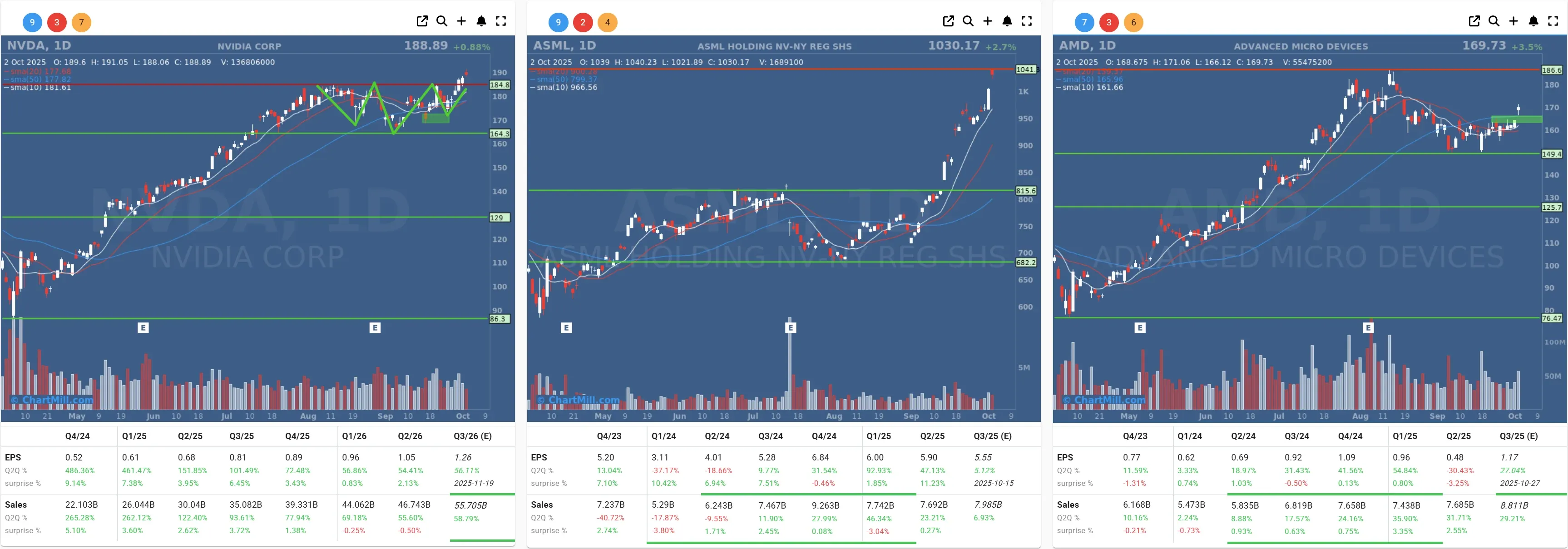Click AMD orange rating badge 6

click(x=1133, y=23)
